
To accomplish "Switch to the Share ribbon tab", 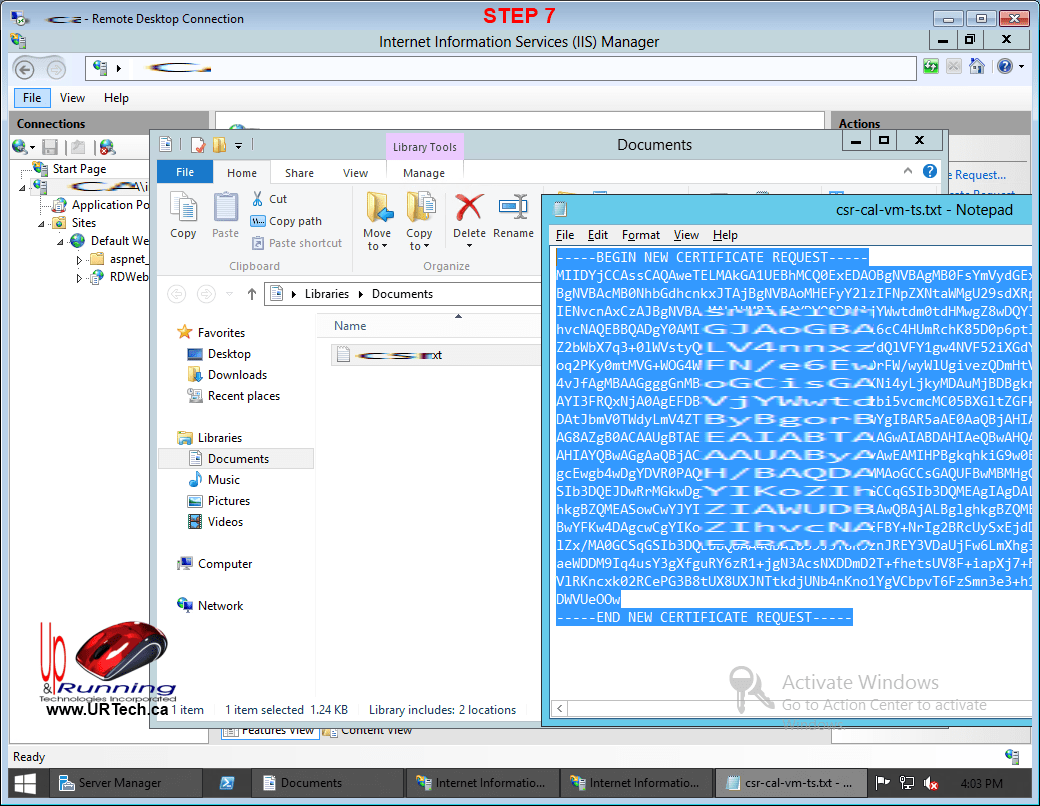I will pyautogui.click(x=299, y=173).
